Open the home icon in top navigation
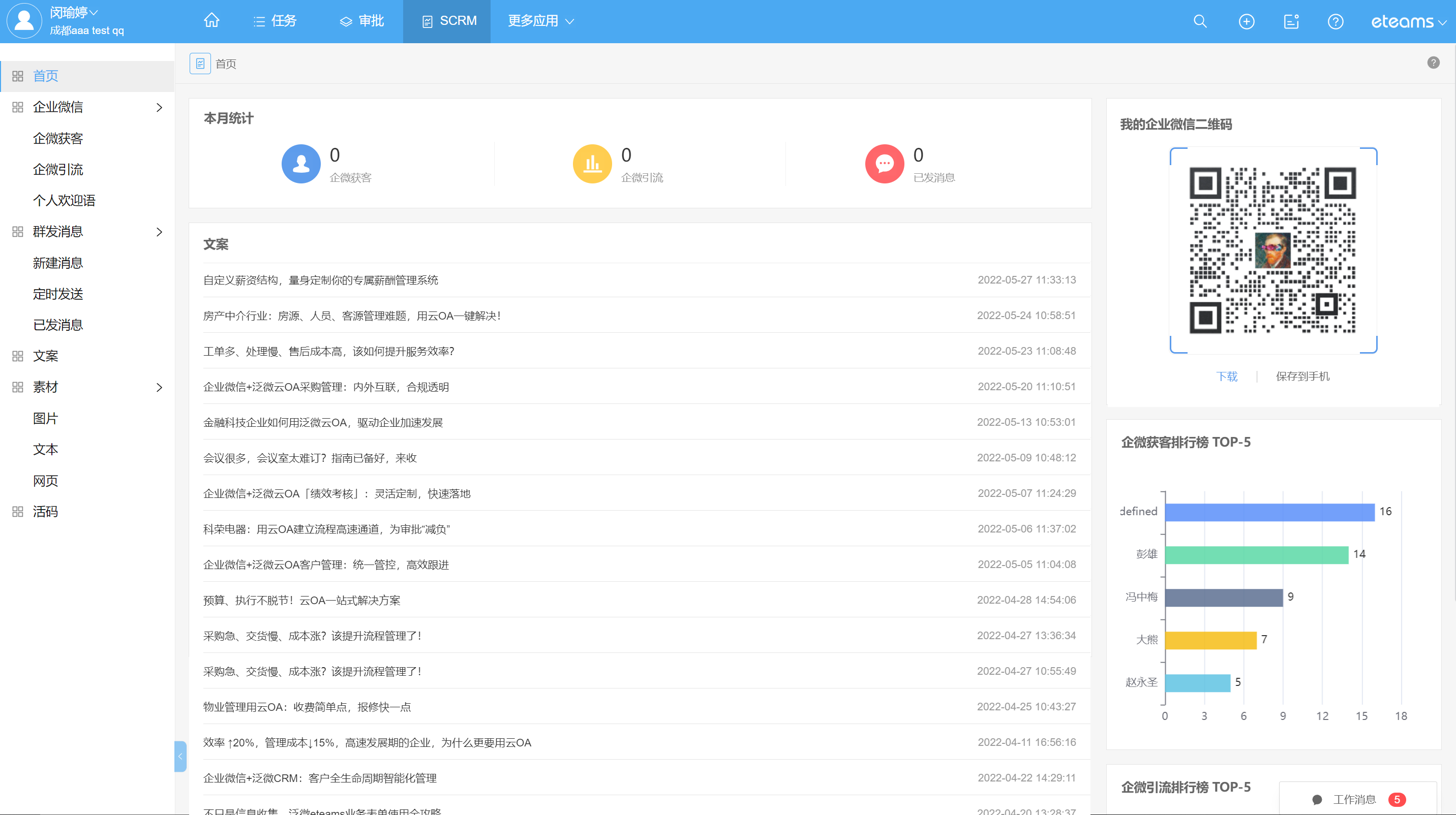This screenshot has height=815, width=1456. click(x=211, y=21)
